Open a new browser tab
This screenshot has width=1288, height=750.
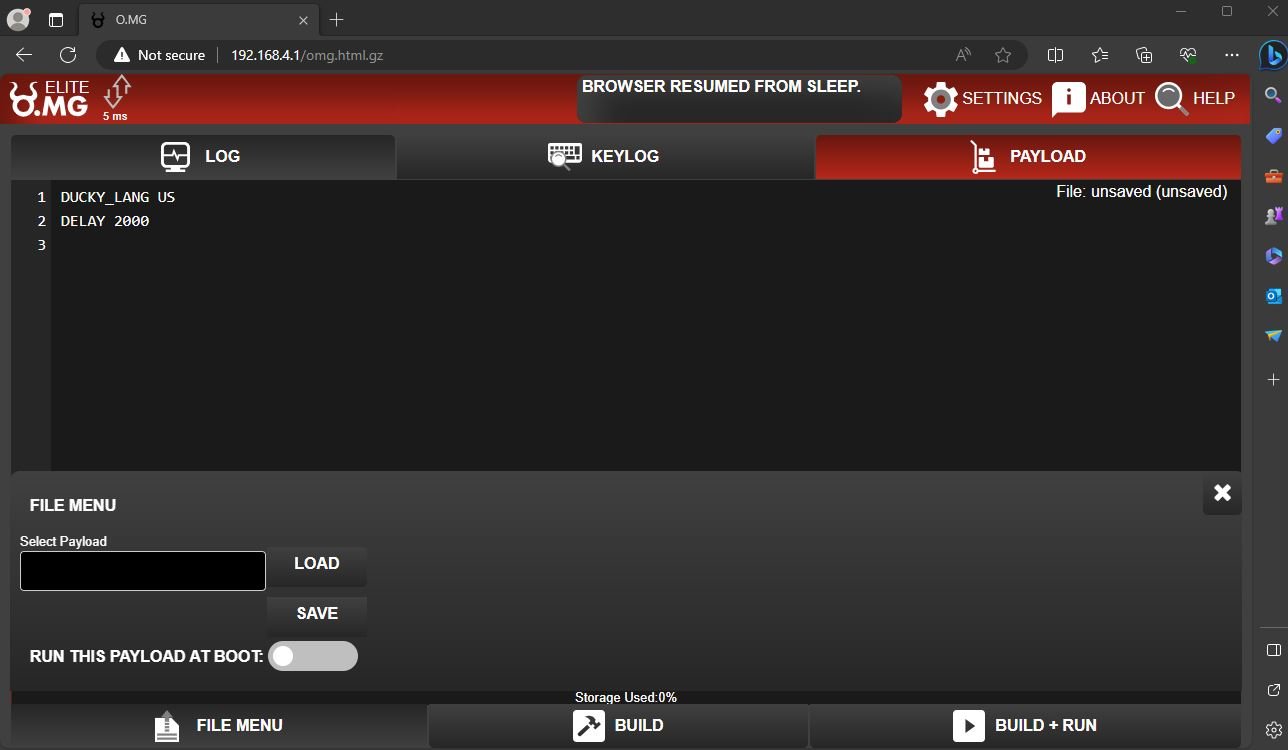click(337, 20)
